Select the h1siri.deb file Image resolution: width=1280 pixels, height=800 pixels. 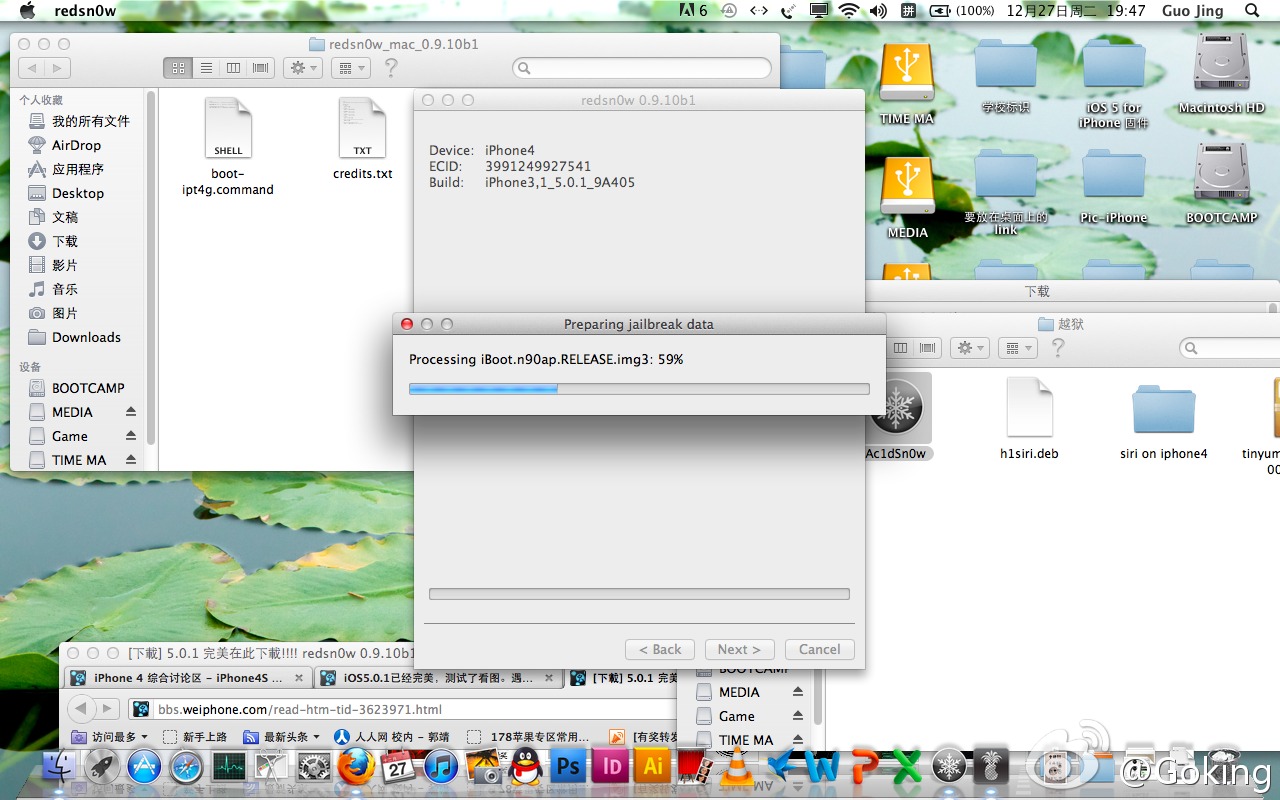click(1029, 408)
